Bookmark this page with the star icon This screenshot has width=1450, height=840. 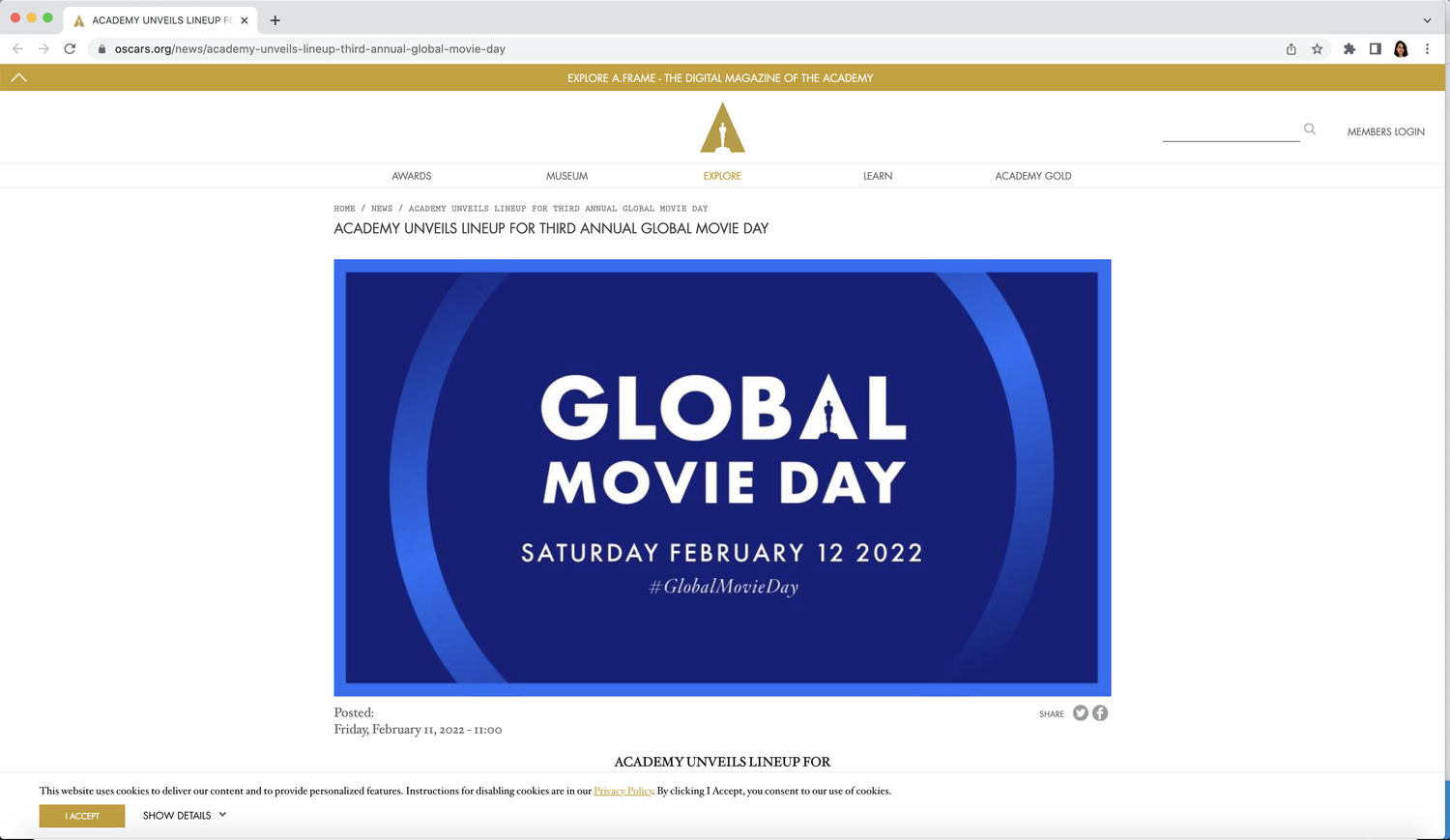click(x=1317, y=48)
